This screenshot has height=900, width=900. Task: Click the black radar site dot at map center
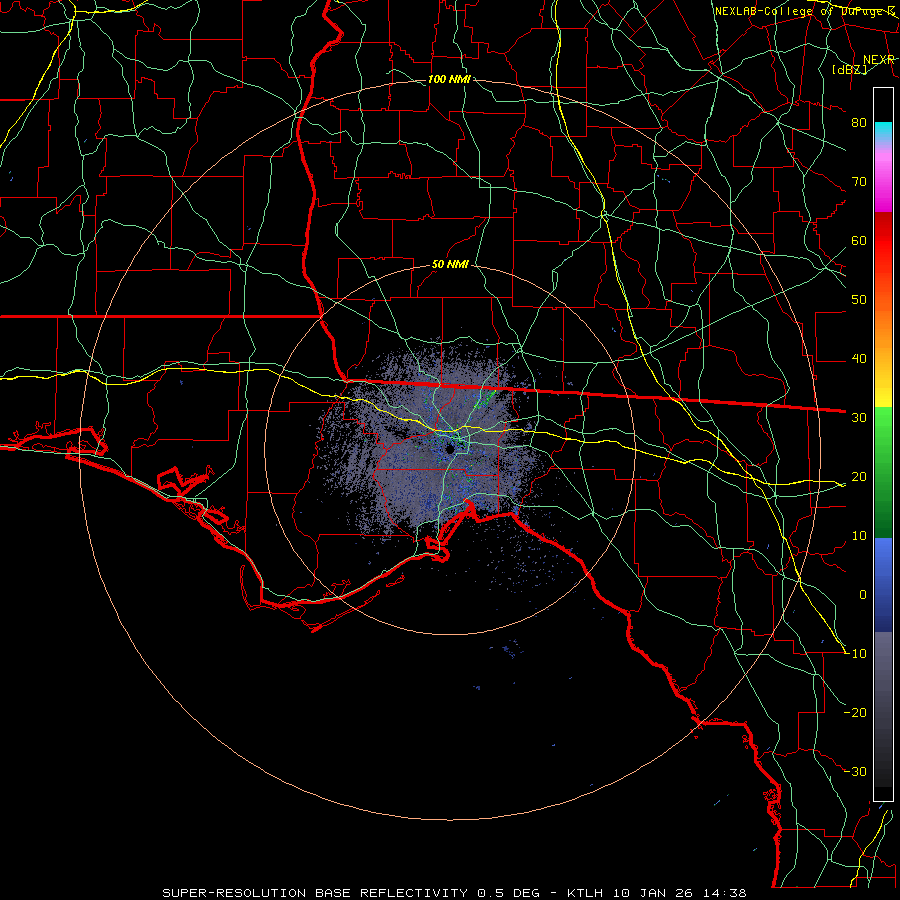(450, 449)
